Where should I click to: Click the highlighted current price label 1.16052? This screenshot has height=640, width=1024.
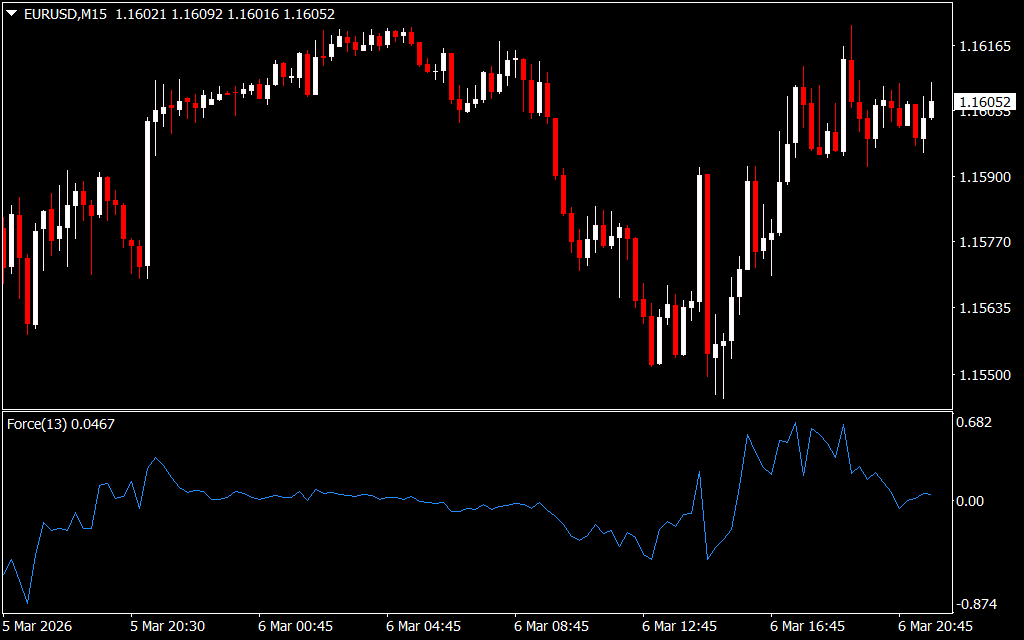pyautogui.click(x=985, y=102)
